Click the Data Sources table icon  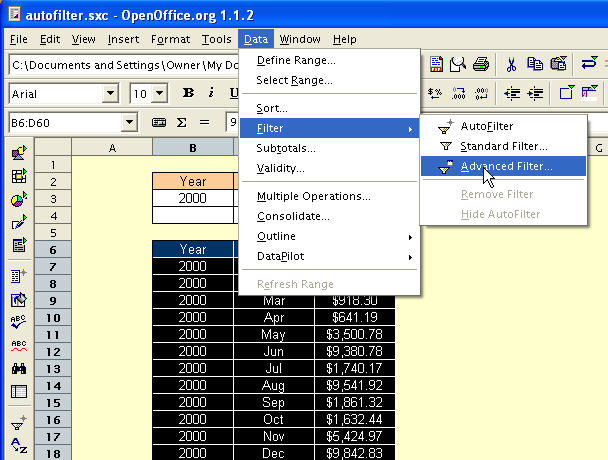pos(19,391)
